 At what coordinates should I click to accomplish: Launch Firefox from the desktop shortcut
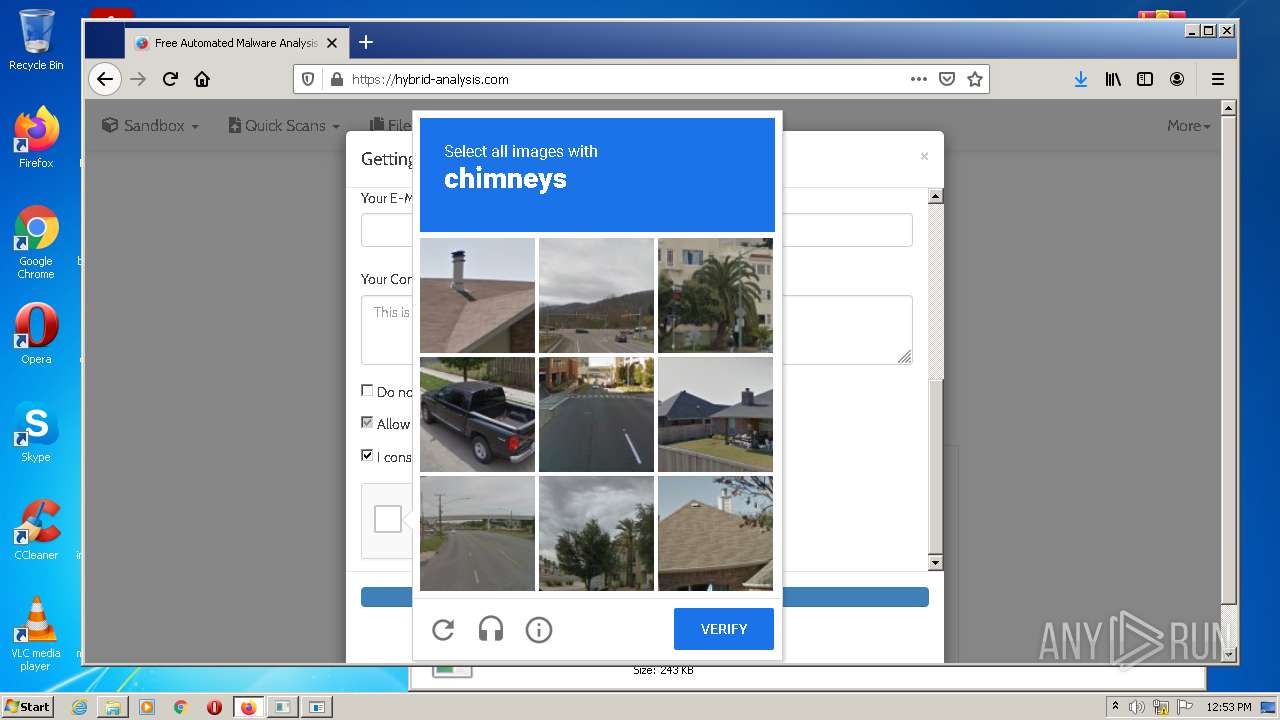[36, 138]
